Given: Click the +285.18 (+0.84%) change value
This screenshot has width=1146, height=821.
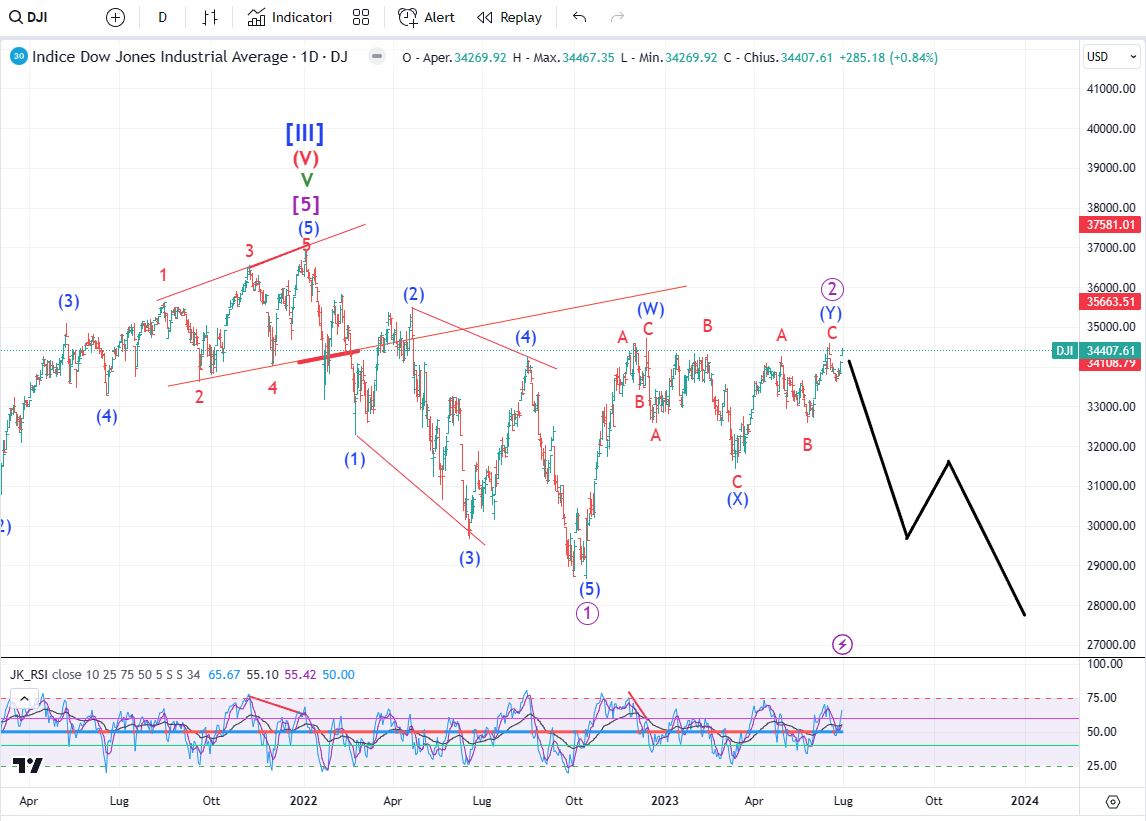Looking at the screenshot, I should (x=888, y=57).
